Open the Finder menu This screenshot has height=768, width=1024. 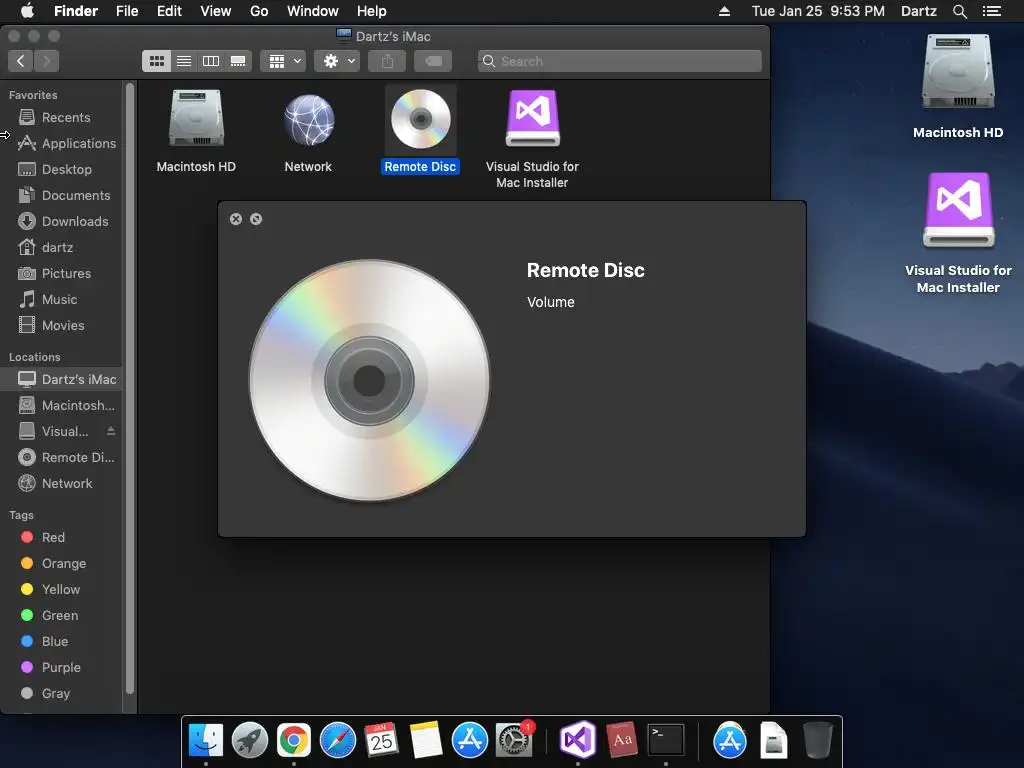click(76, 11)
